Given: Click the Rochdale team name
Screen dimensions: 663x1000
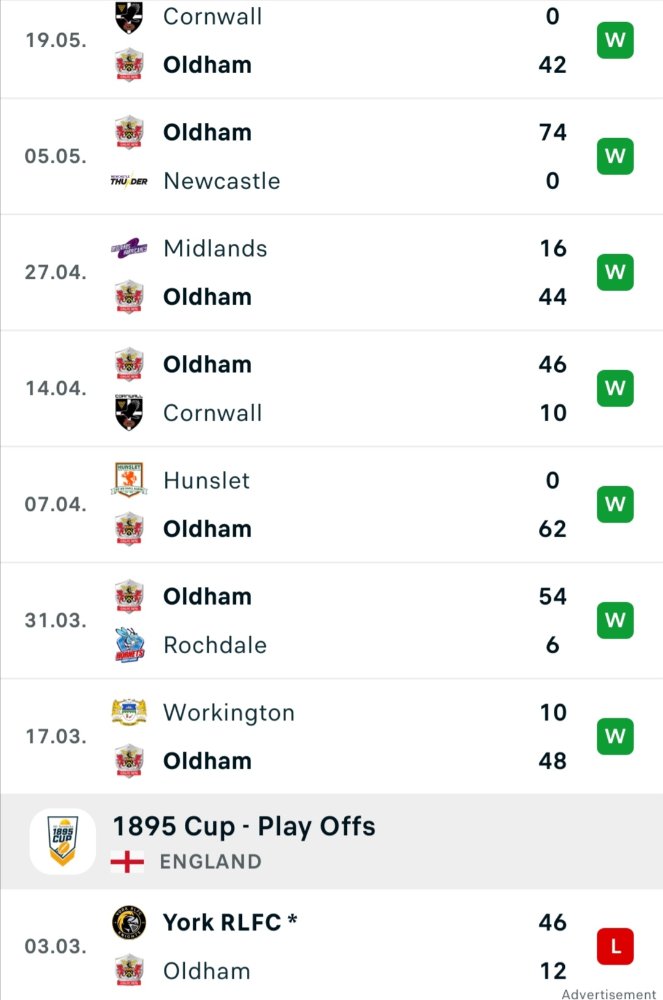Looking at the screenshot, I should tap(215, 645).
